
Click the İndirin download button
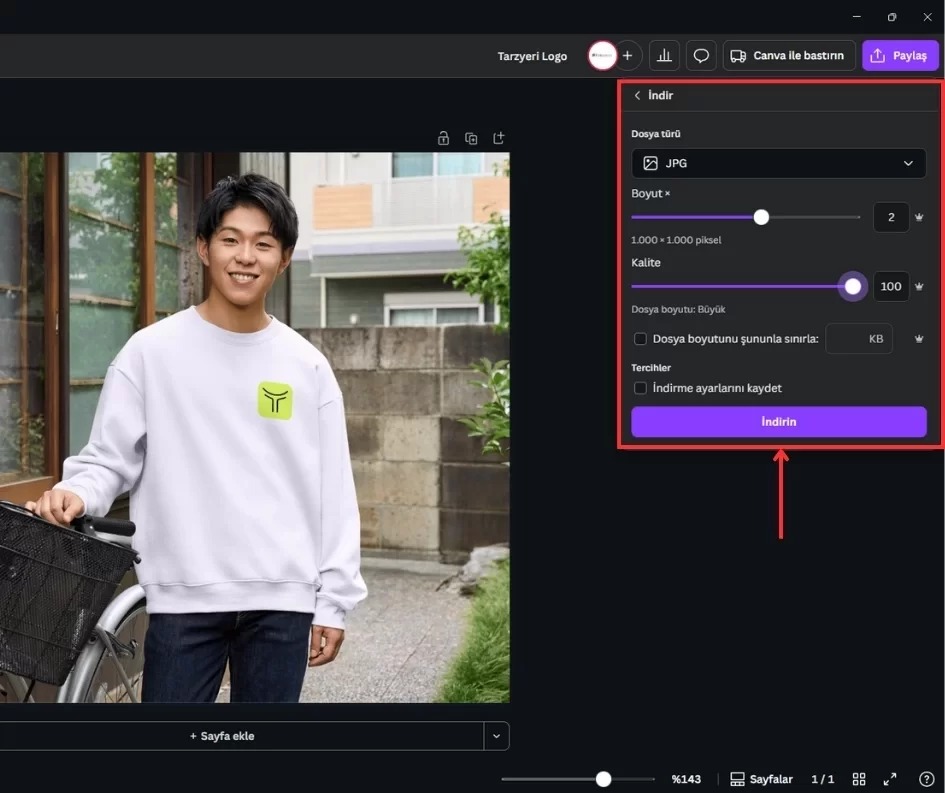[x=779, y=422]
